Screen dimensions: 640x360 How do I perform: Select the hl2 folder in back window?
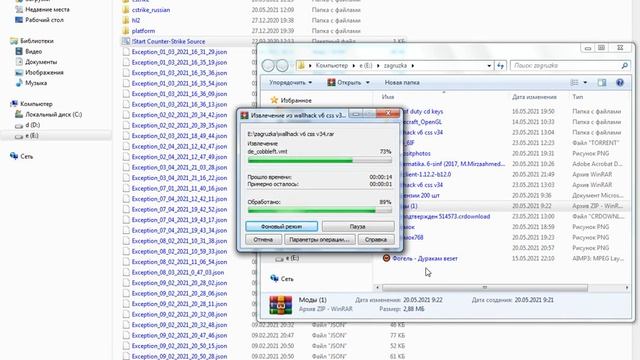point(136,20)
